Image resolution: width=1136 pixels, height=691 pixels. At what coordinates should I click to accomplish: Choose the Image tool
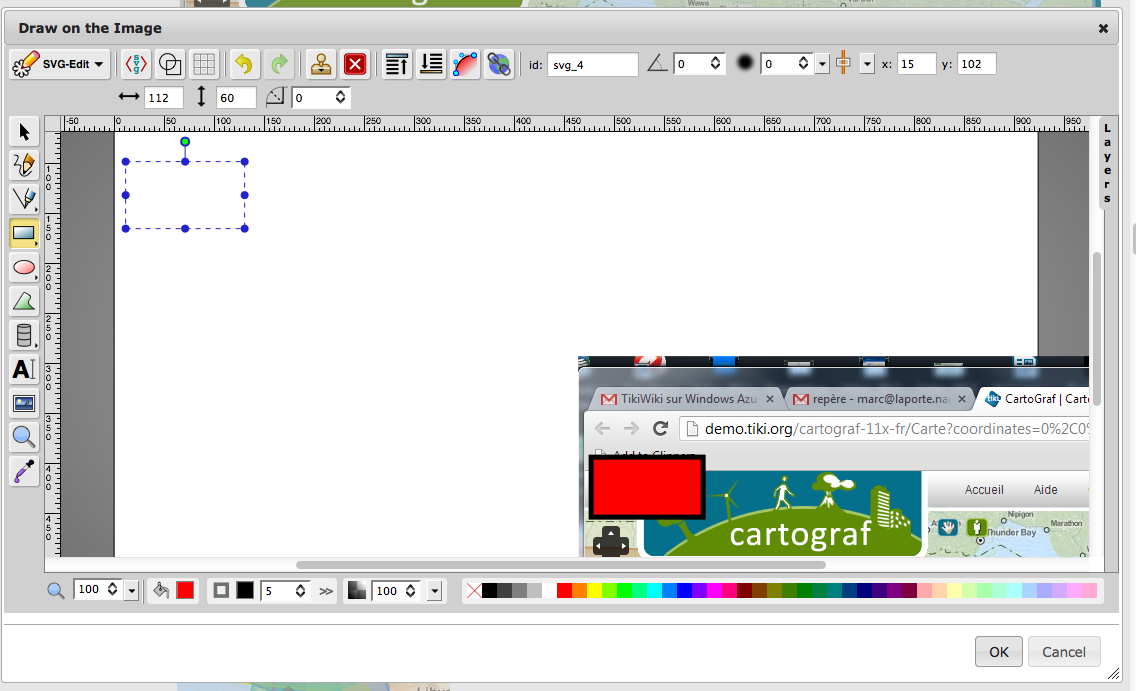[24, 403]
